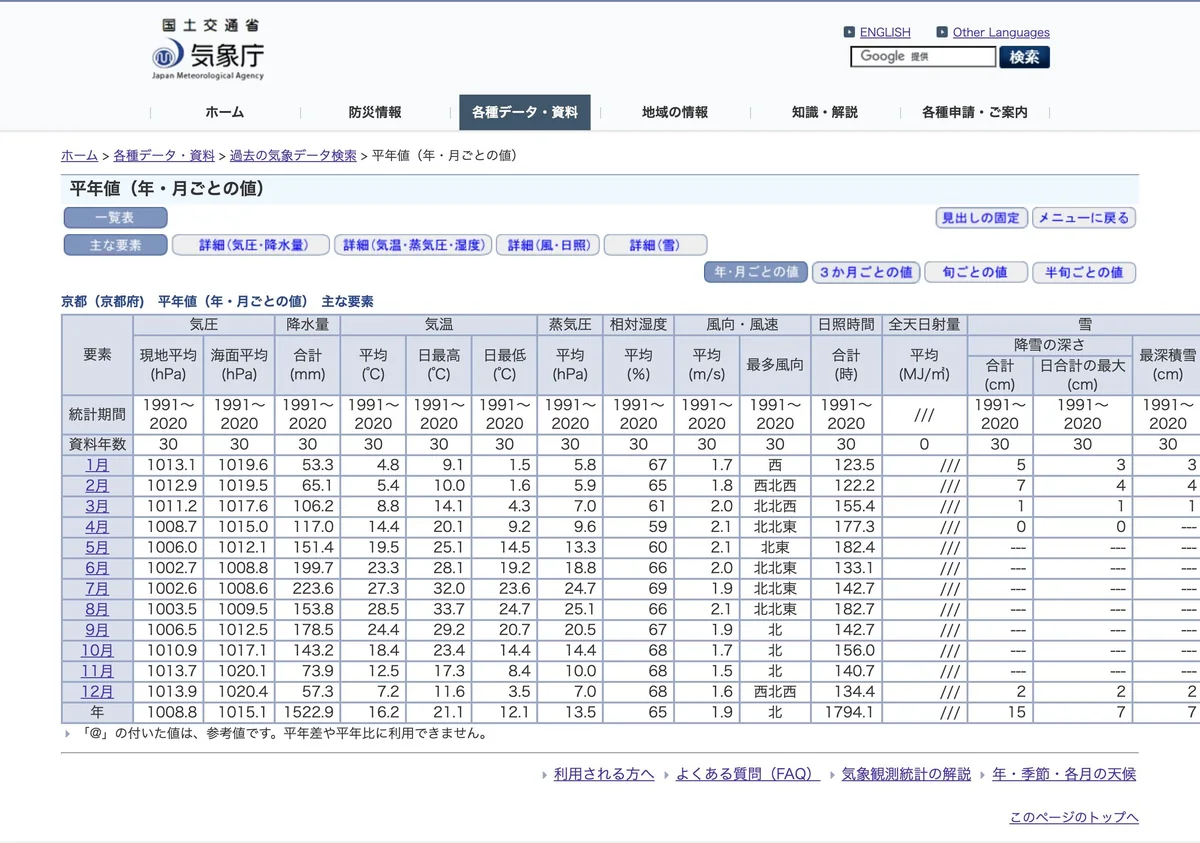The width and height of the screenshot is (1200, 843).
Task: Open the 知識・解説 navigation menu
Action: (825, 112)
